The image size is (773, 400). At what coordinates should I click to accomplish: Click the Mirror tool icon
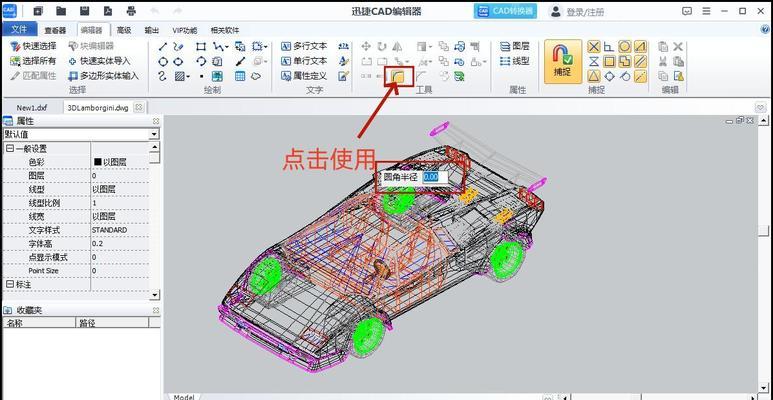click(397, 46)
